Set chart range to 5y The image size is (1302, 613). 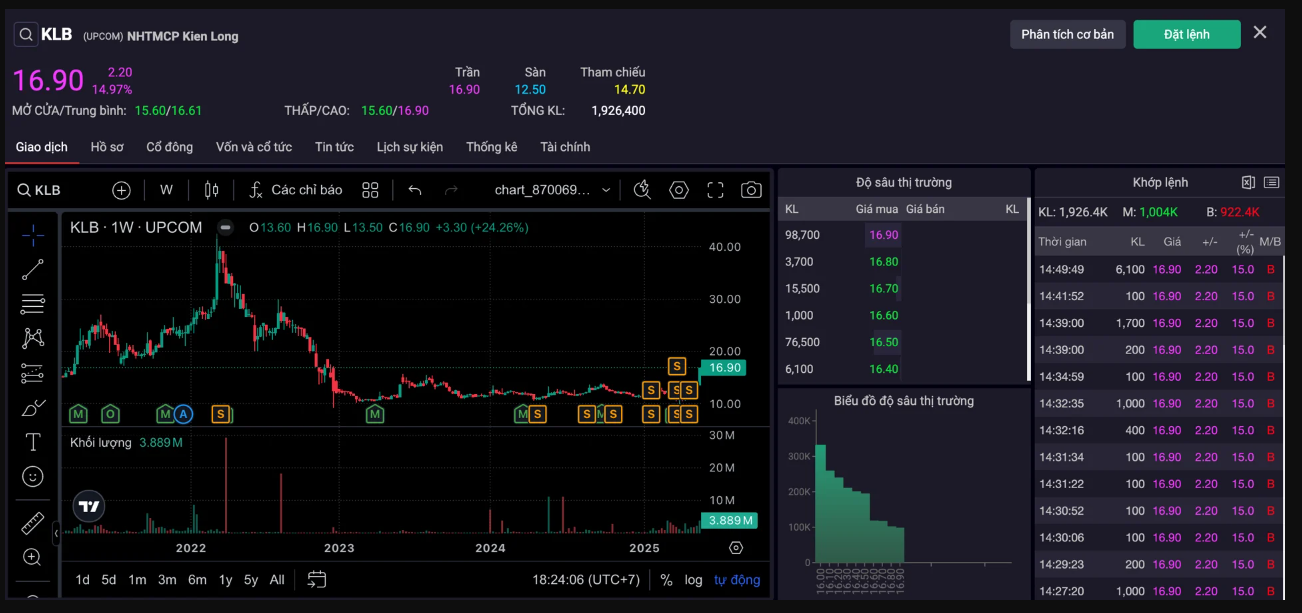point(251,580)
